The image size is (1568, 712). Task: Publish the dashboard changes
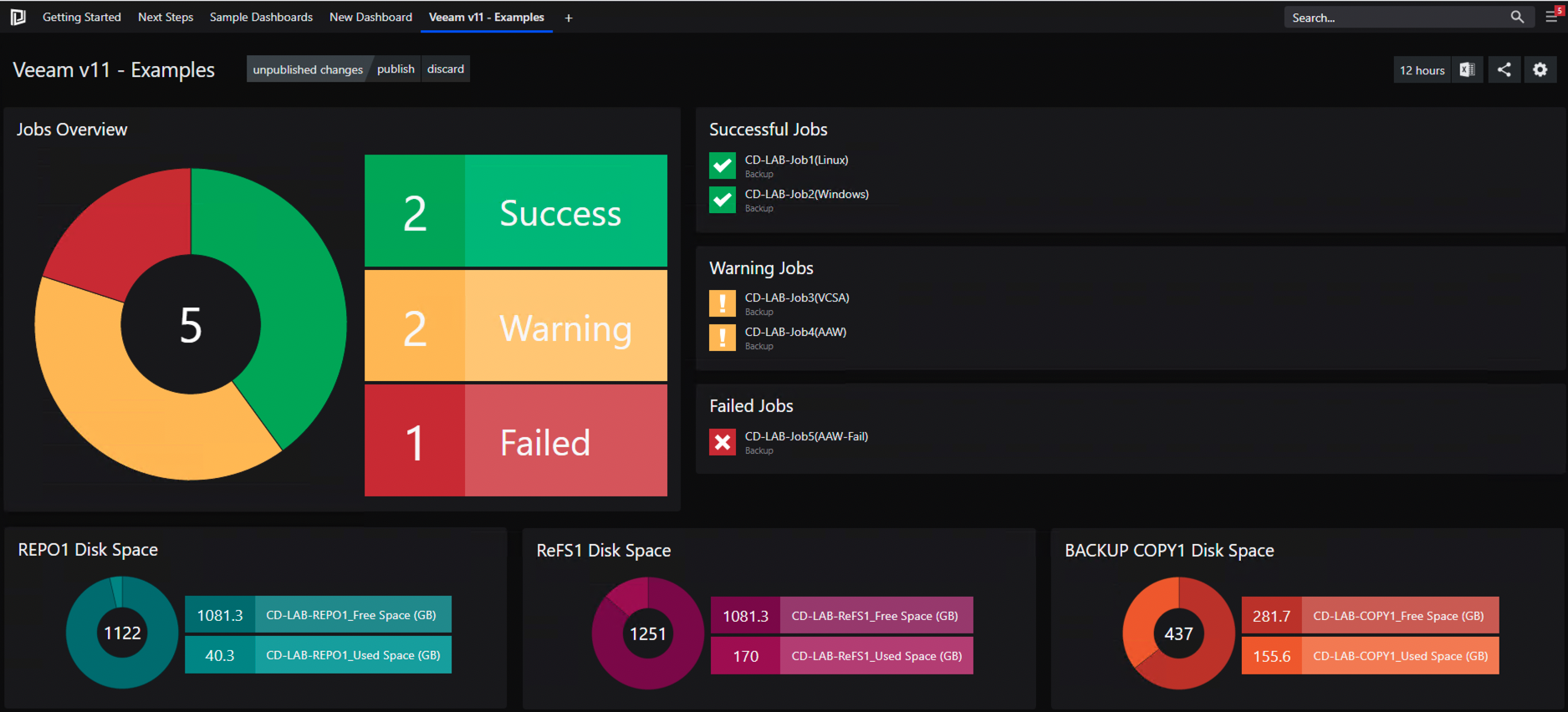tap(396, 69)
